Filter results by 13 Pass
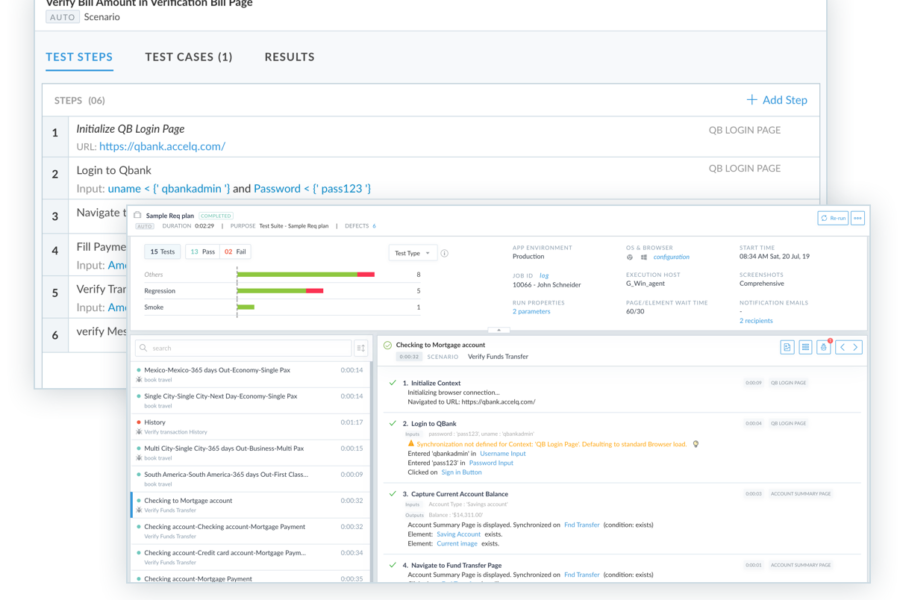 (201, 253)
